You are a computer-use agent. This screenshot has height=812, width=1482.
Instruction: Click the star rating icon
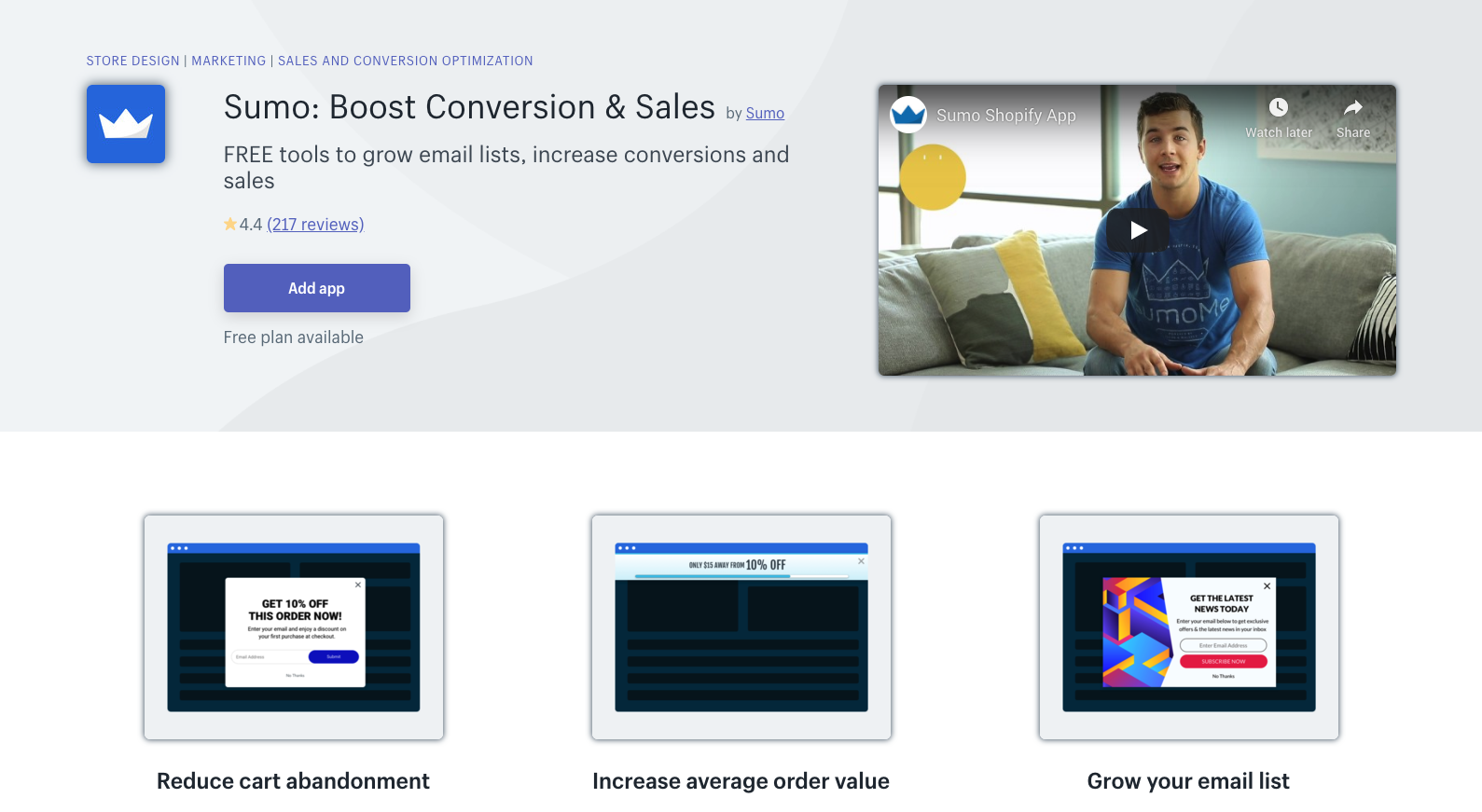point(230,224)
